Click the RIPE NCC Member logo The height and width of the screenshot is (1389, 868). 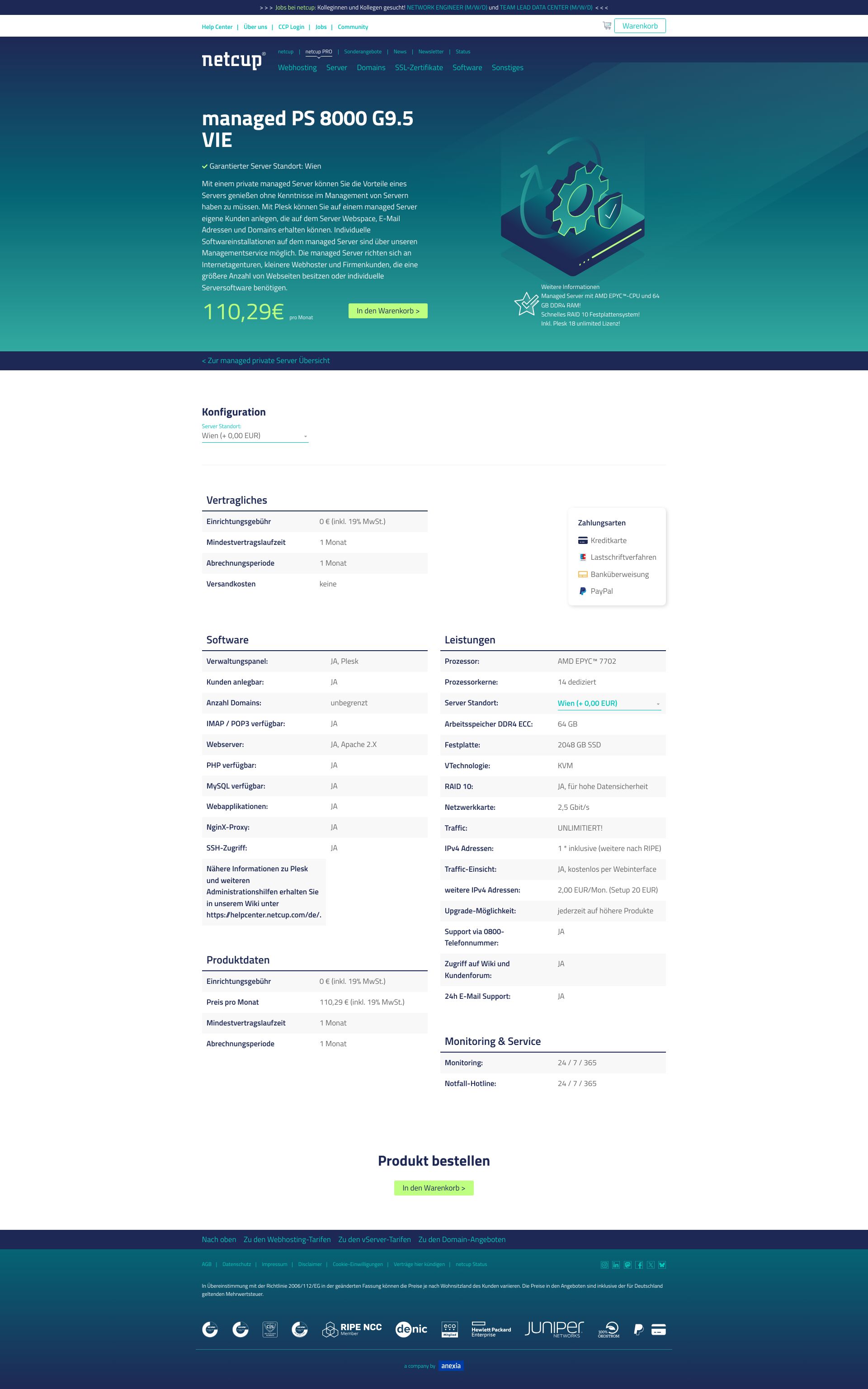[352, 1329]
